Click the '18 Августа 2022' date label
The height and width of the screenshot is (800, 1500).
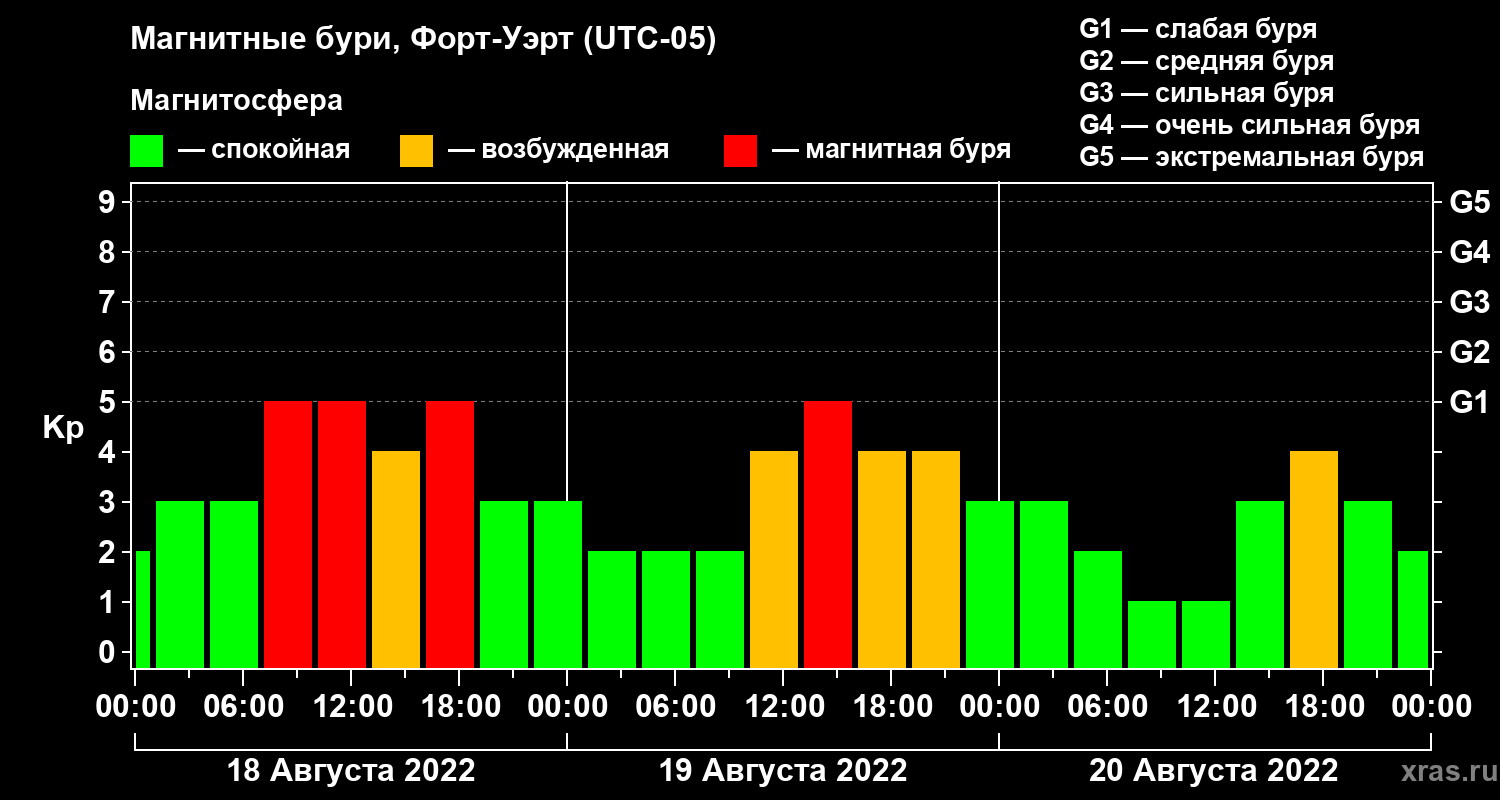pyautogui.click(x=351, y=771)
